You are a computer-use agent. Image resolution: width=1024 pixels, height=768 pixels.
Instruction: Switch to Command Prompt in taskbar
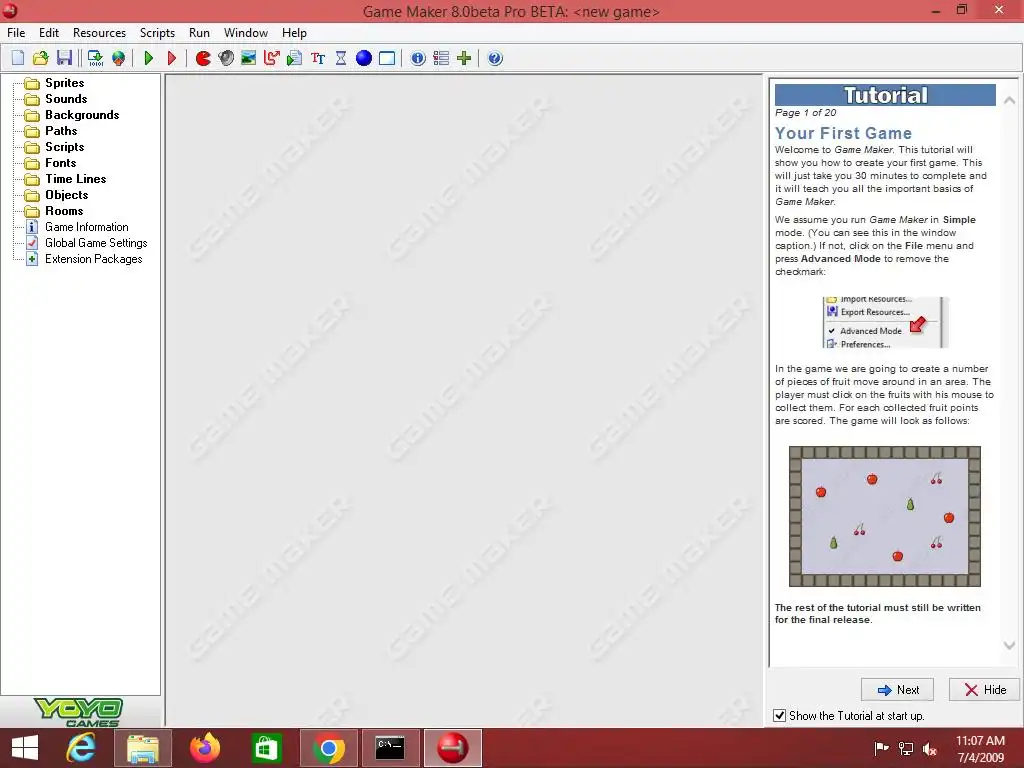point(391,748)
